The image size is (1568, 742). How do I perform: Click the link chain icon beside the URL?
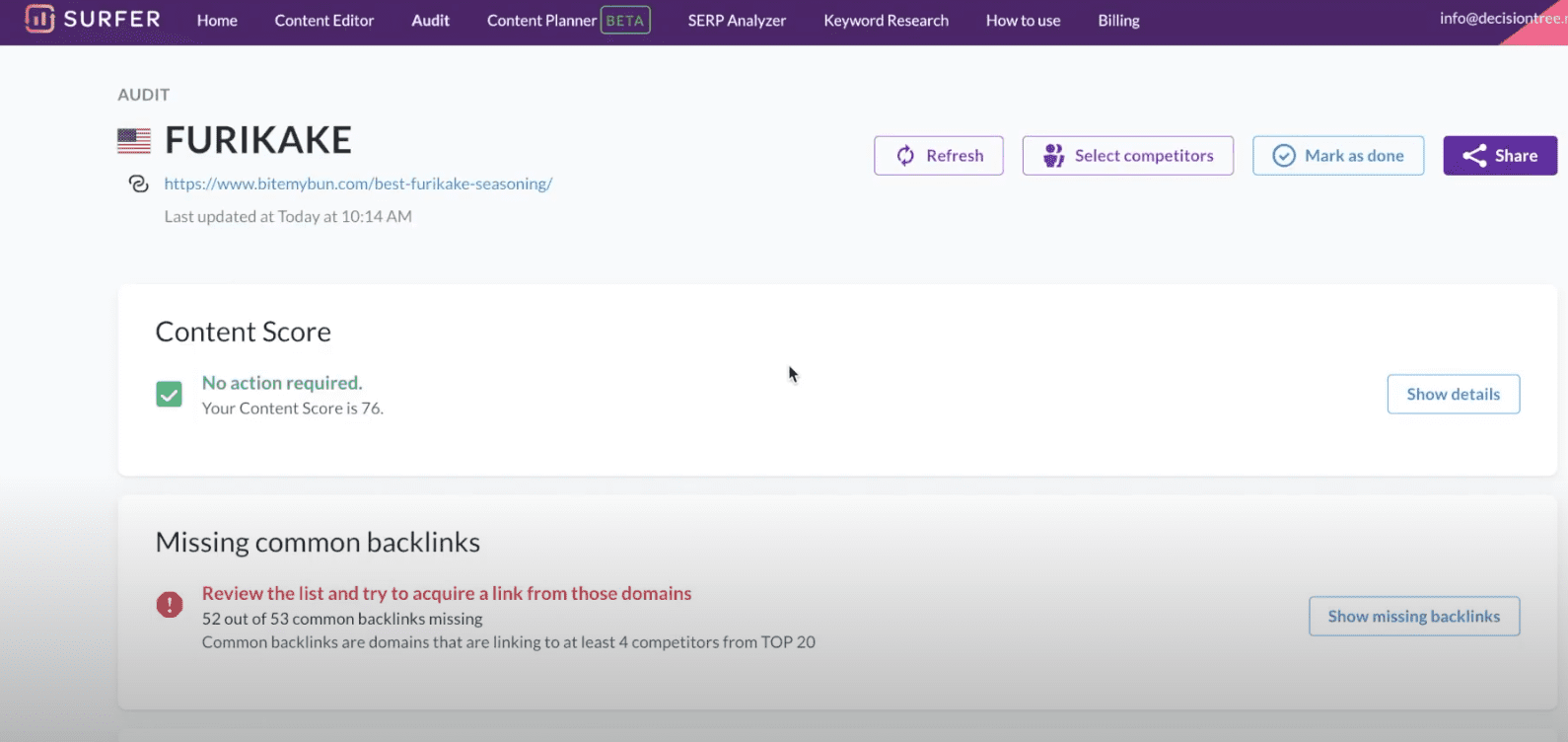139,184
